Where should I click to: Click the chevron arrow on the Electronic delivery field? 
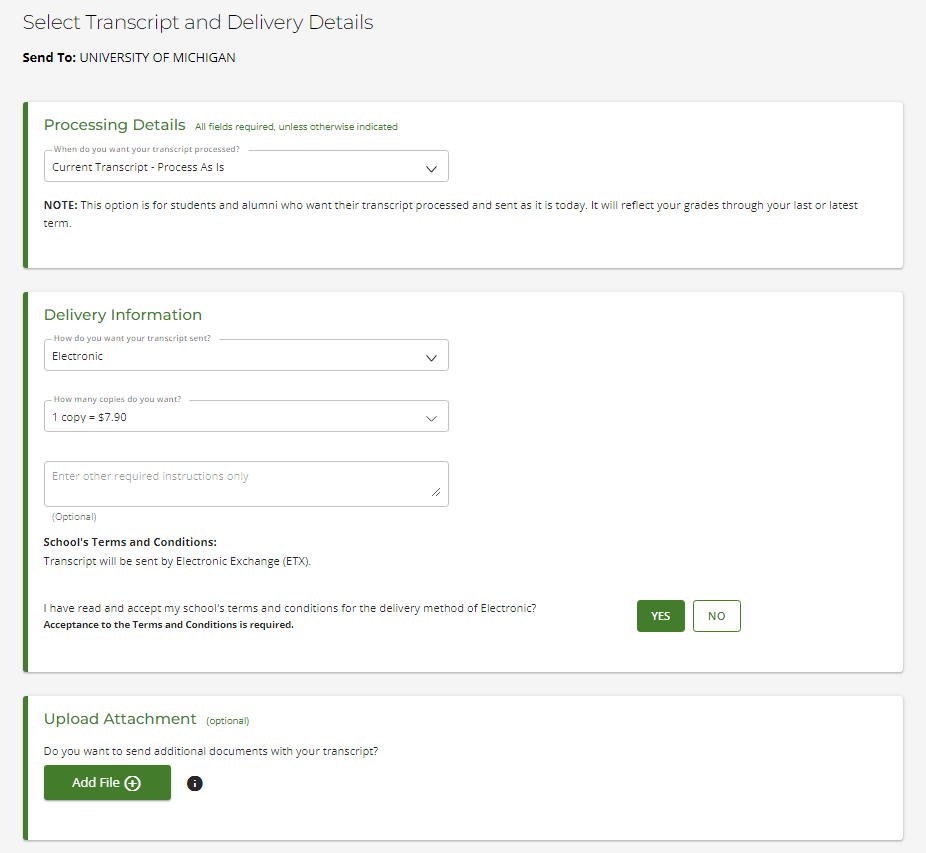tap(431, 357)
